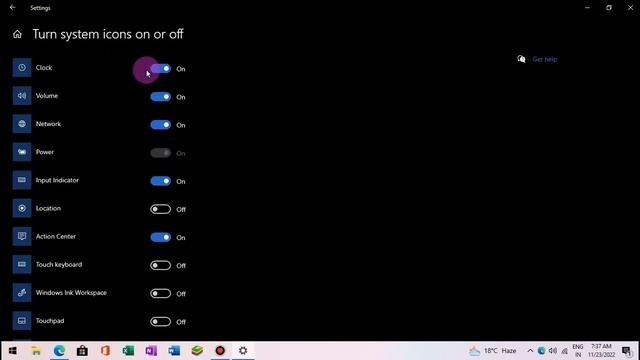The width and height of the screenshot is (640, 360).
Task: Toggle the Volume system icon switch
Action: [160, 97]
